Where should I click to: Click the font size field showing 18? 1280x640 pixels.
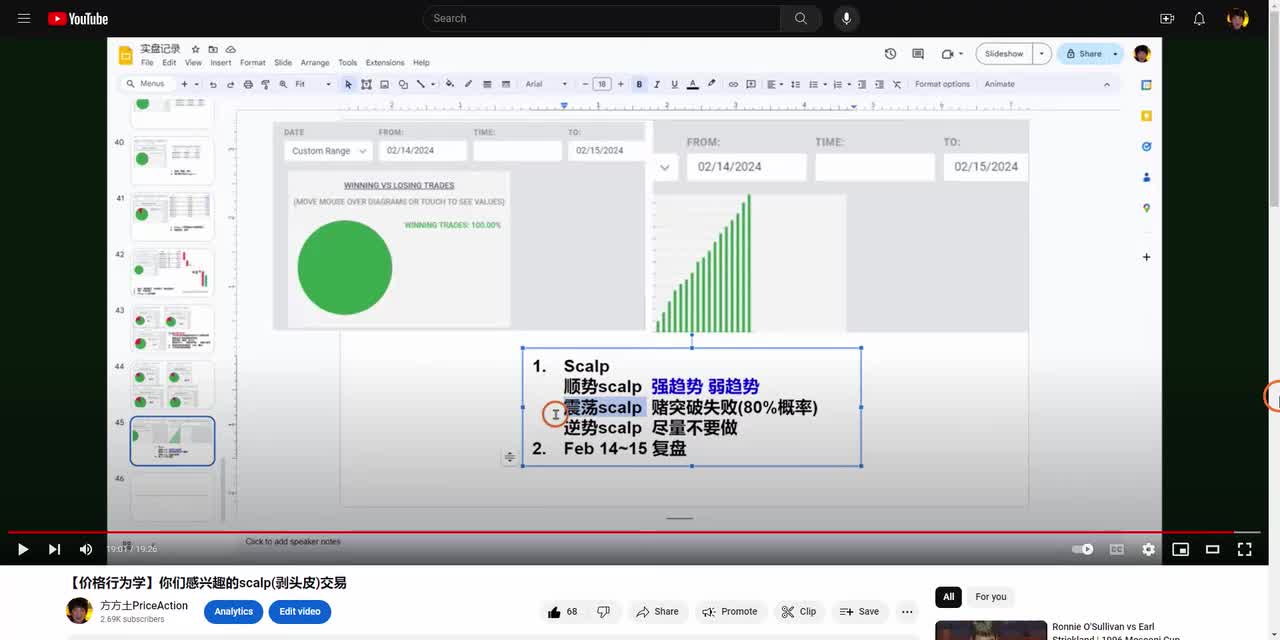(602, 84)
